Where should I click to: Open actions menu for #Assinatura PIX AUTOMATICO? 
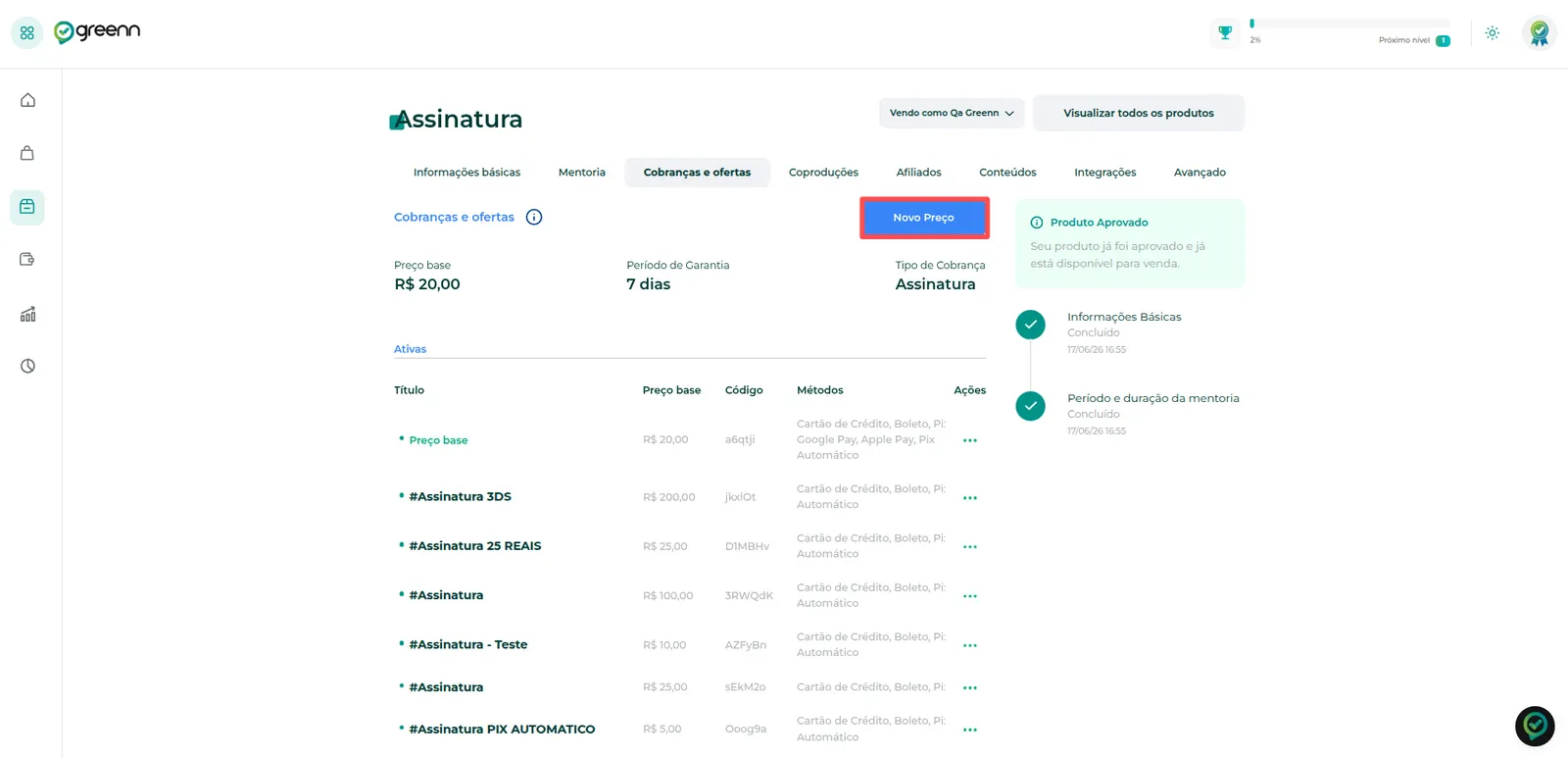tap(970, 731)
